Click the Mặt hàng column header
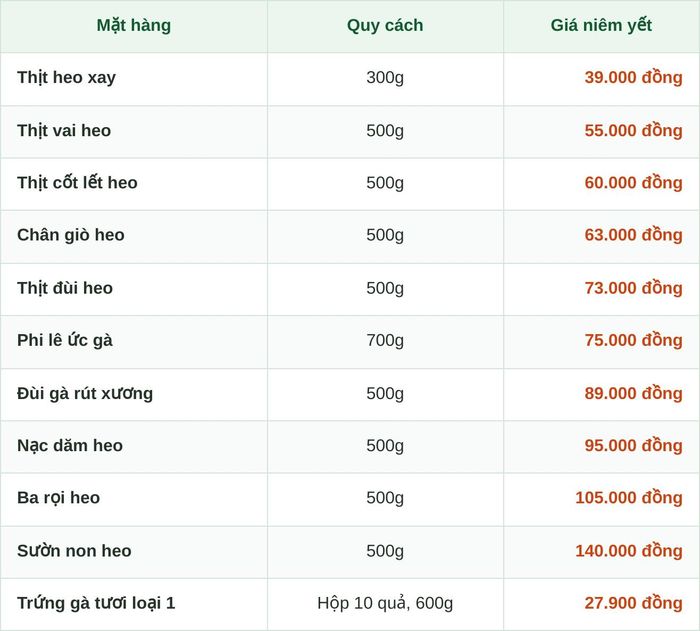This screenshot has width=700, height=631. tap(133, 25)
